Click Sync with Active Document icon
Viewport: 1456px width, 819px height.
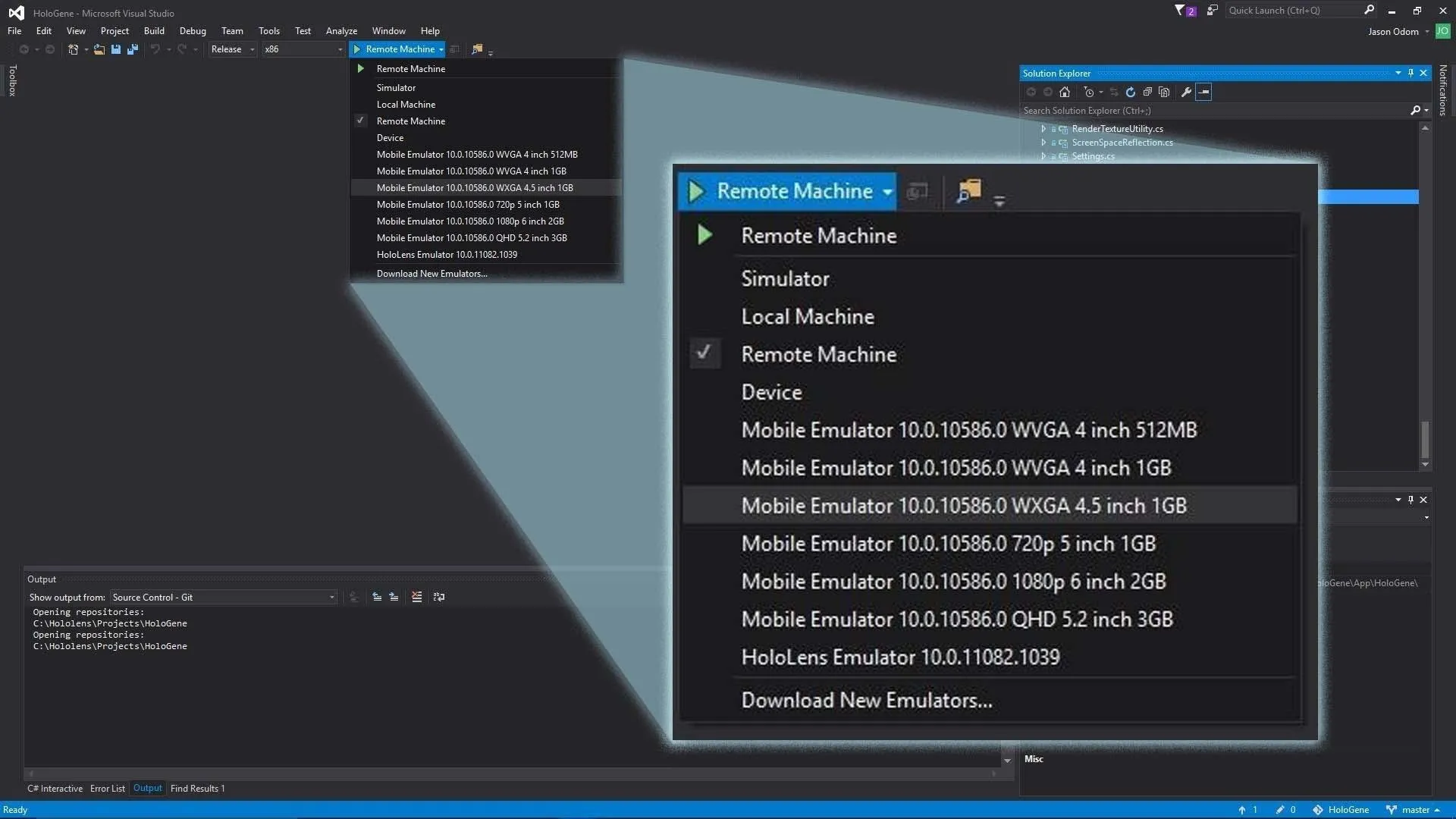pos(1114,92)
